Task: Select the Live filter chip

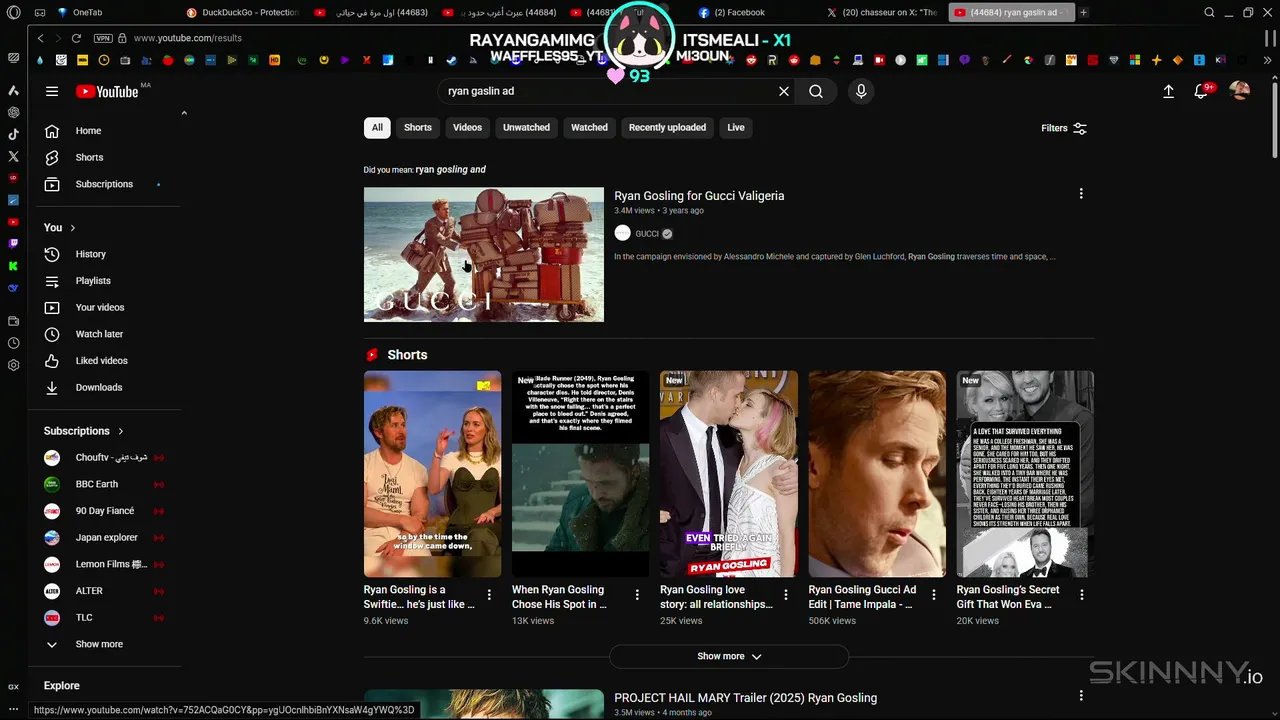Action: (x=736, y=128)
